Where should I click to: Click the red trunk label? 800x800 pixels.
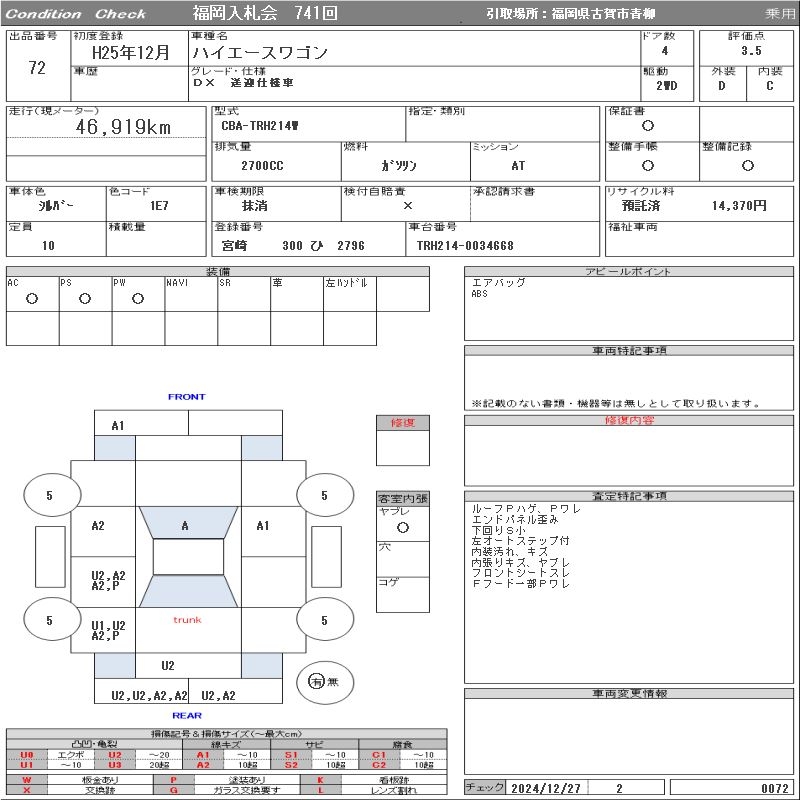click(x=187, y=620)
